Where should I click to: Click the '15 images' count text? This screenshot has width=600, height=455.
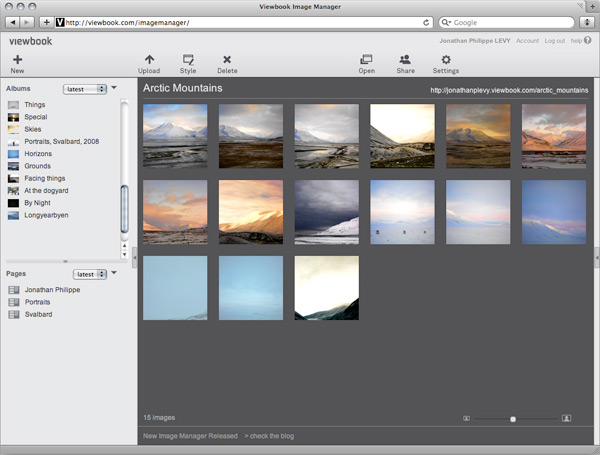(159, 417)
